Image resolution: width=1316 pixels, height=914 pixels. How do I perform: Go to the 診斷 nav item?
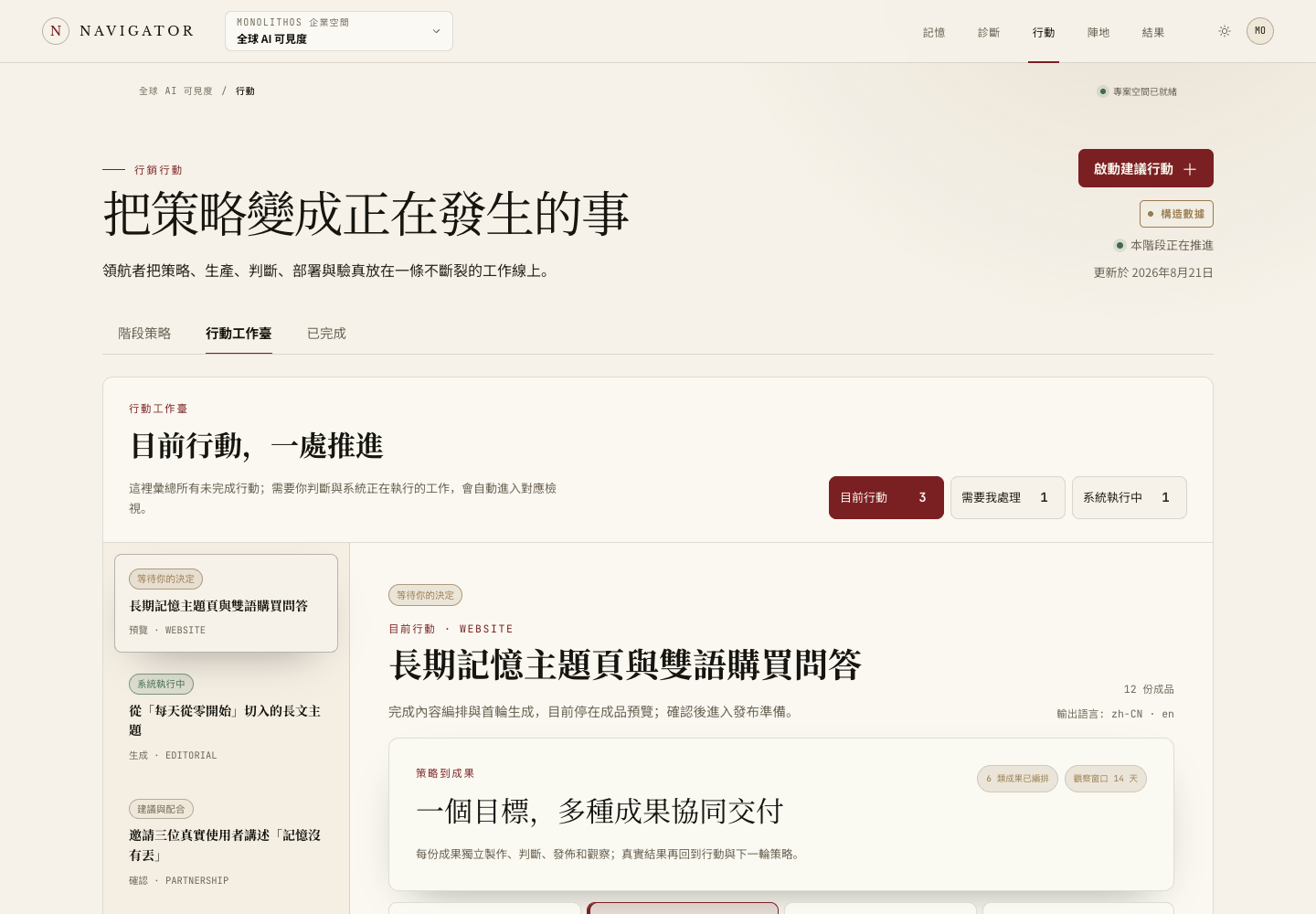(989, 32)
